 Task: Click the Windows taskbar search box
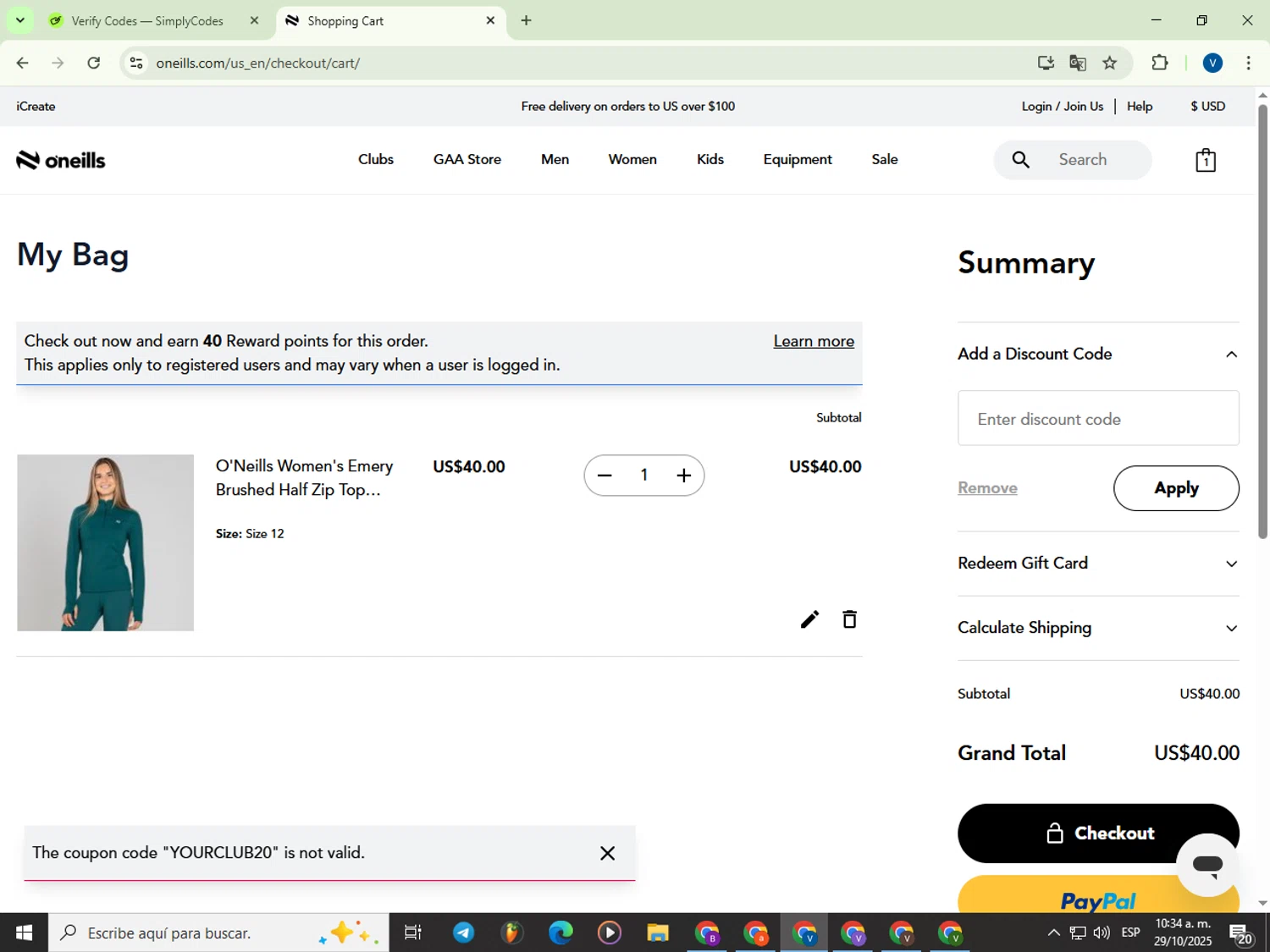(x=218, y=933)
